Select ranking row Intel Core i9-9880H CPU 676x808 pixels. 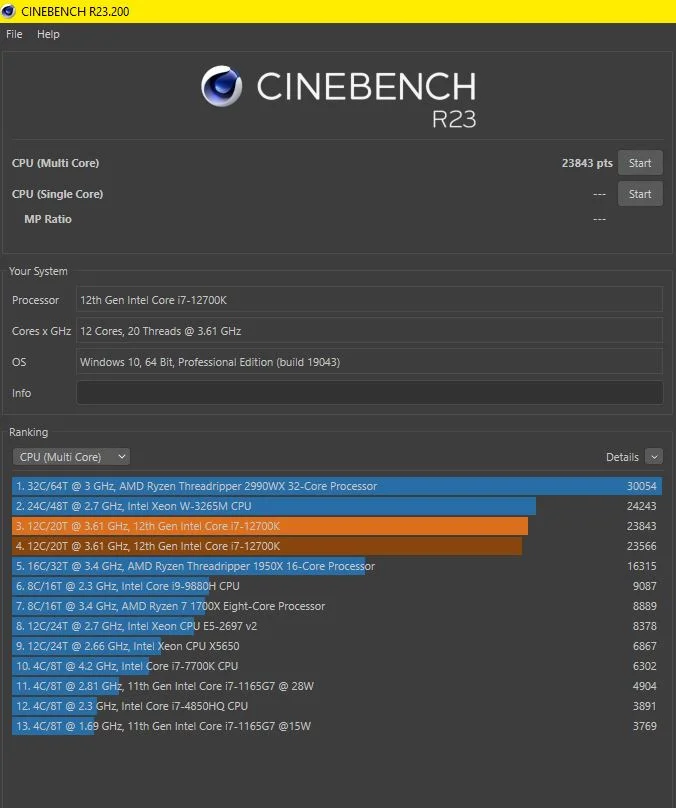pos(337,586)
